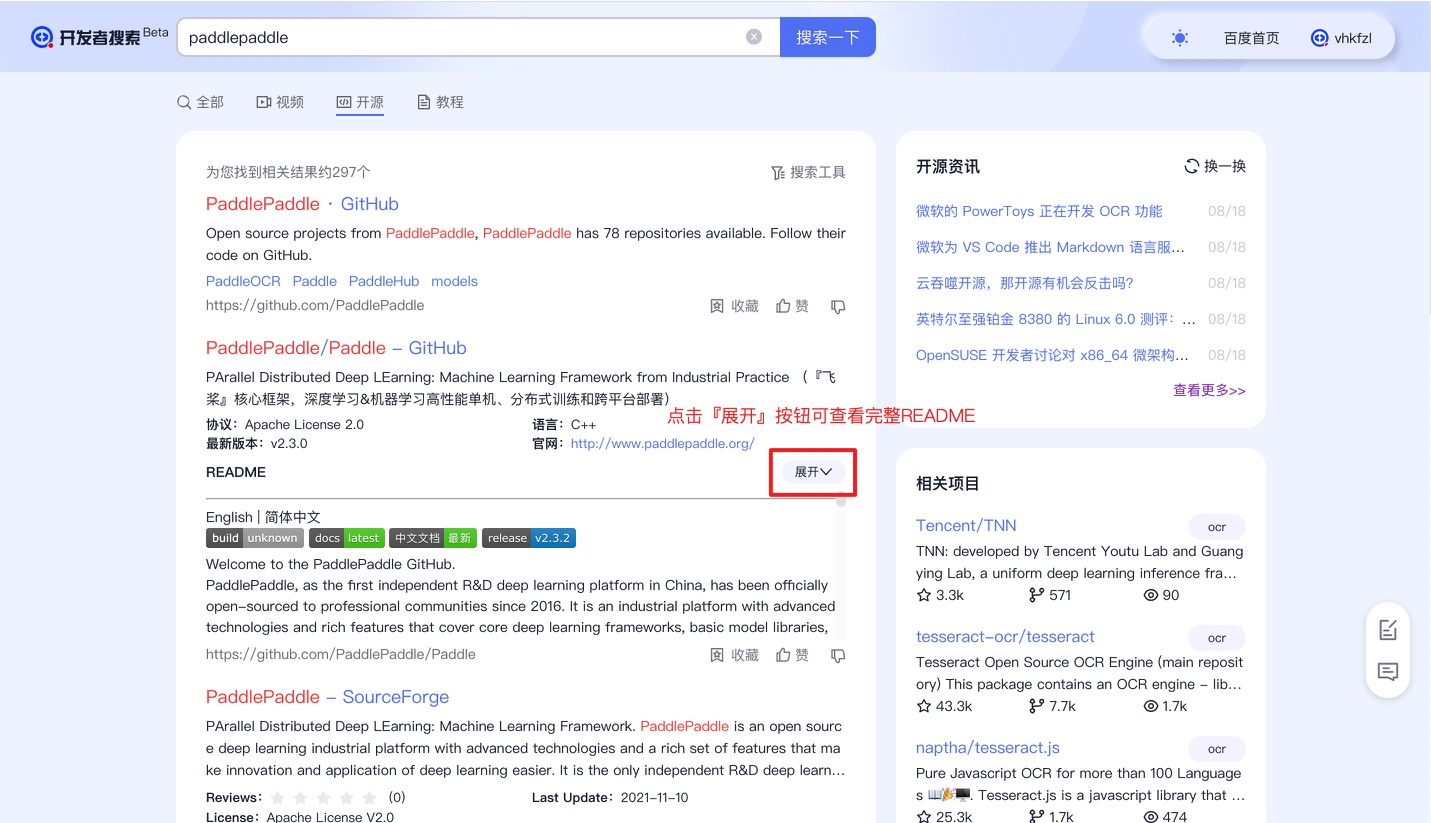Switch to 全部 tab
Screen dimensions: 1431x823
pos(200,102)
